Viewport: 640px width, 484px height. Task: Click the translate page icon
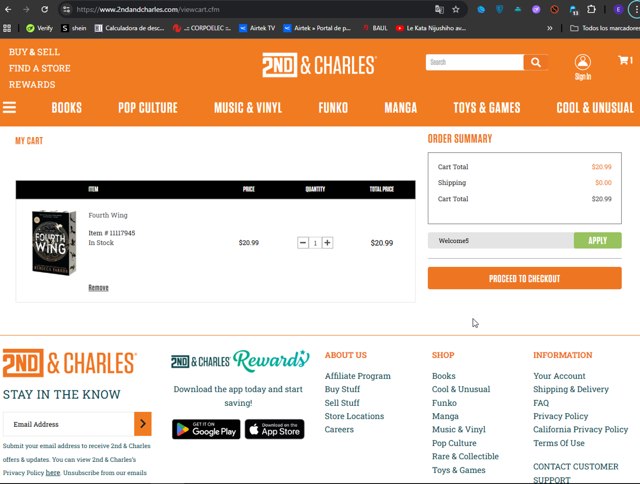point(439,9)
